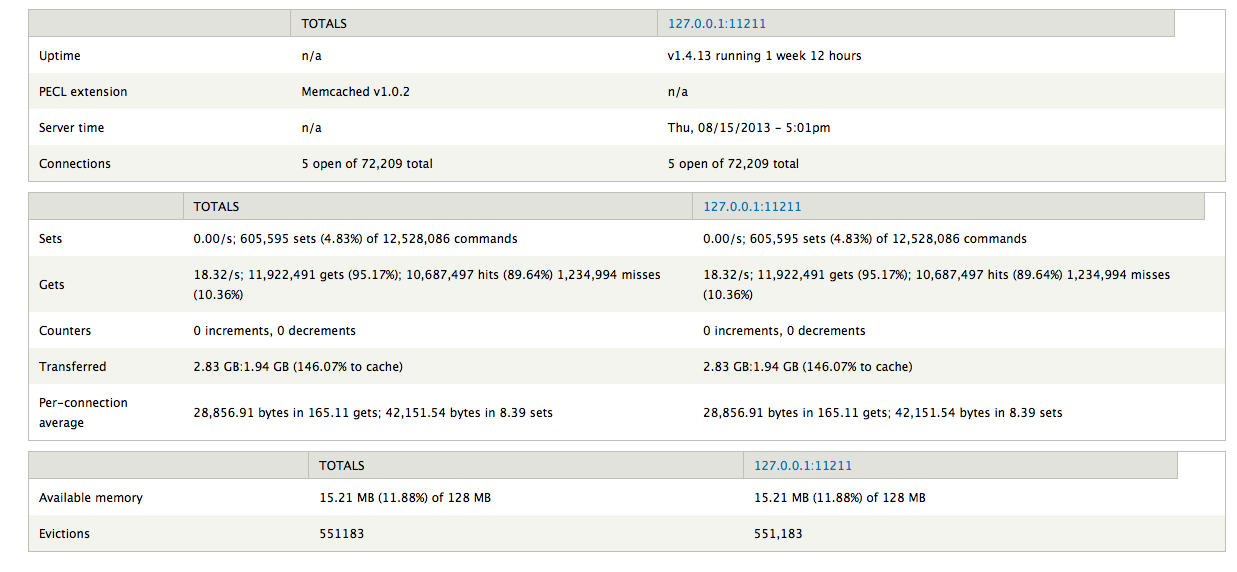
Task: Open the 127.0.0.1:11211 link in the Sets table
Action: pyautogui.click(x=752, y=207)
